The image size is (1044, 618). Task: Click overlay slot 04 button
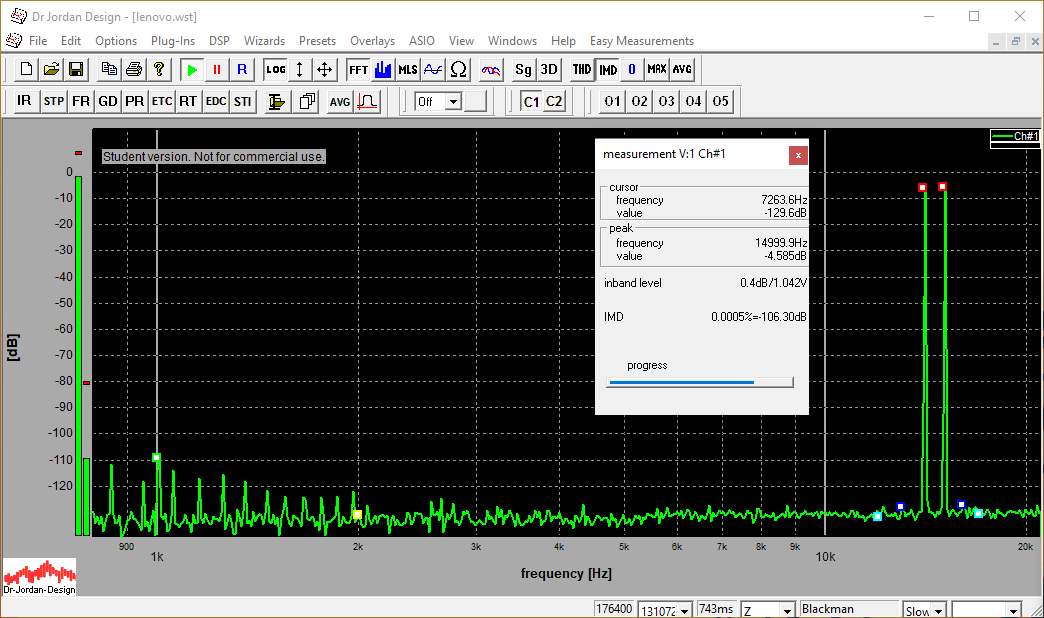(x=693, y=101)
